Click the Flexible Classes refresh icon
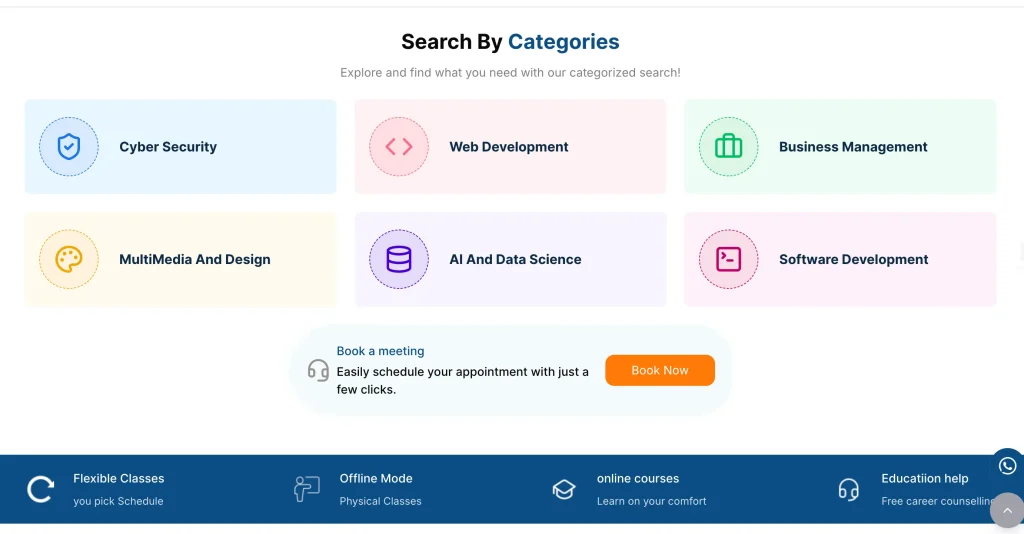This screenshot has height=534, width=1024. [x=41, y=489]
